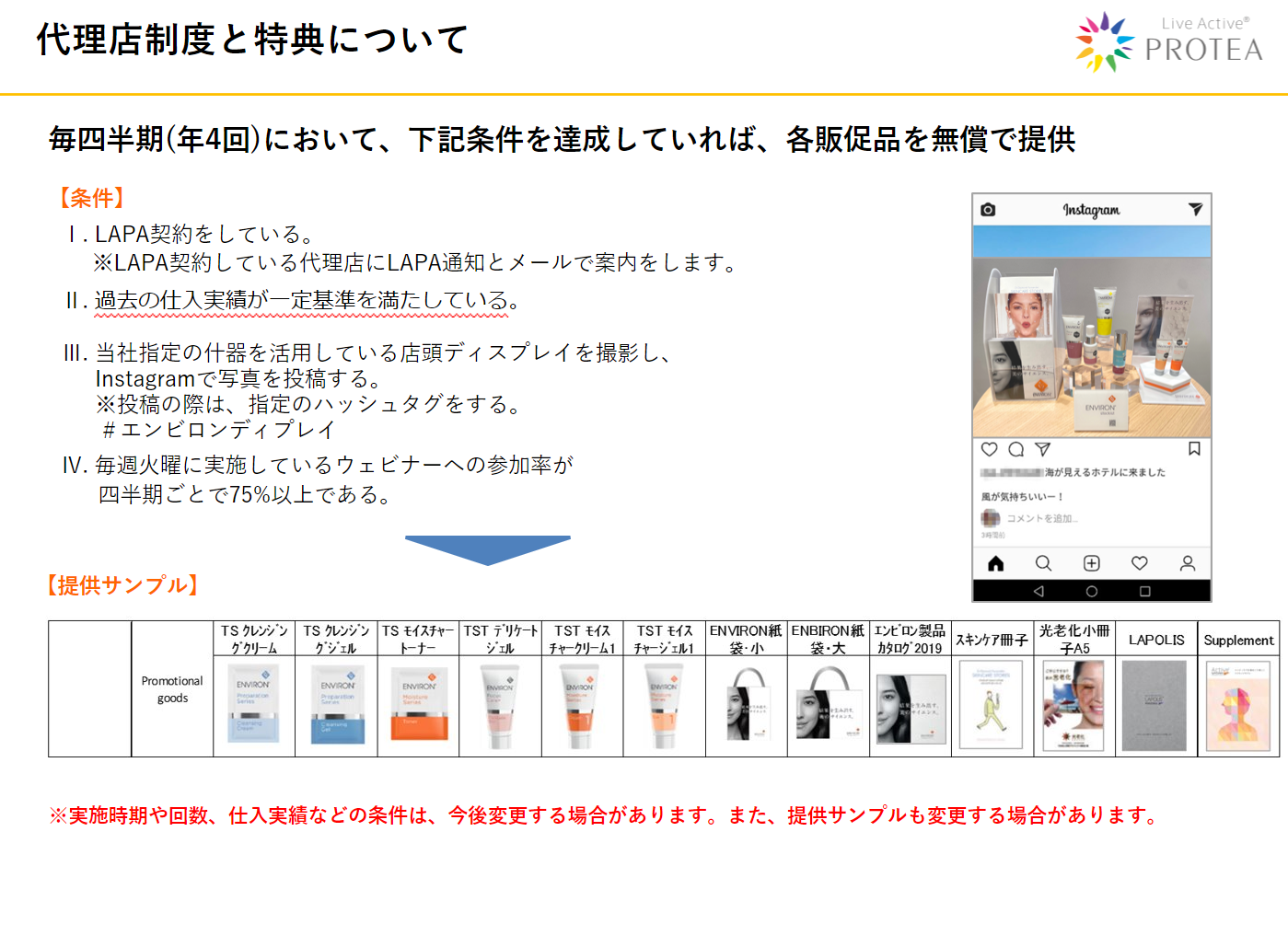The image size is (1288, 947).
Task: Like the post with the heart under the photo
Action: pos(990,449)
